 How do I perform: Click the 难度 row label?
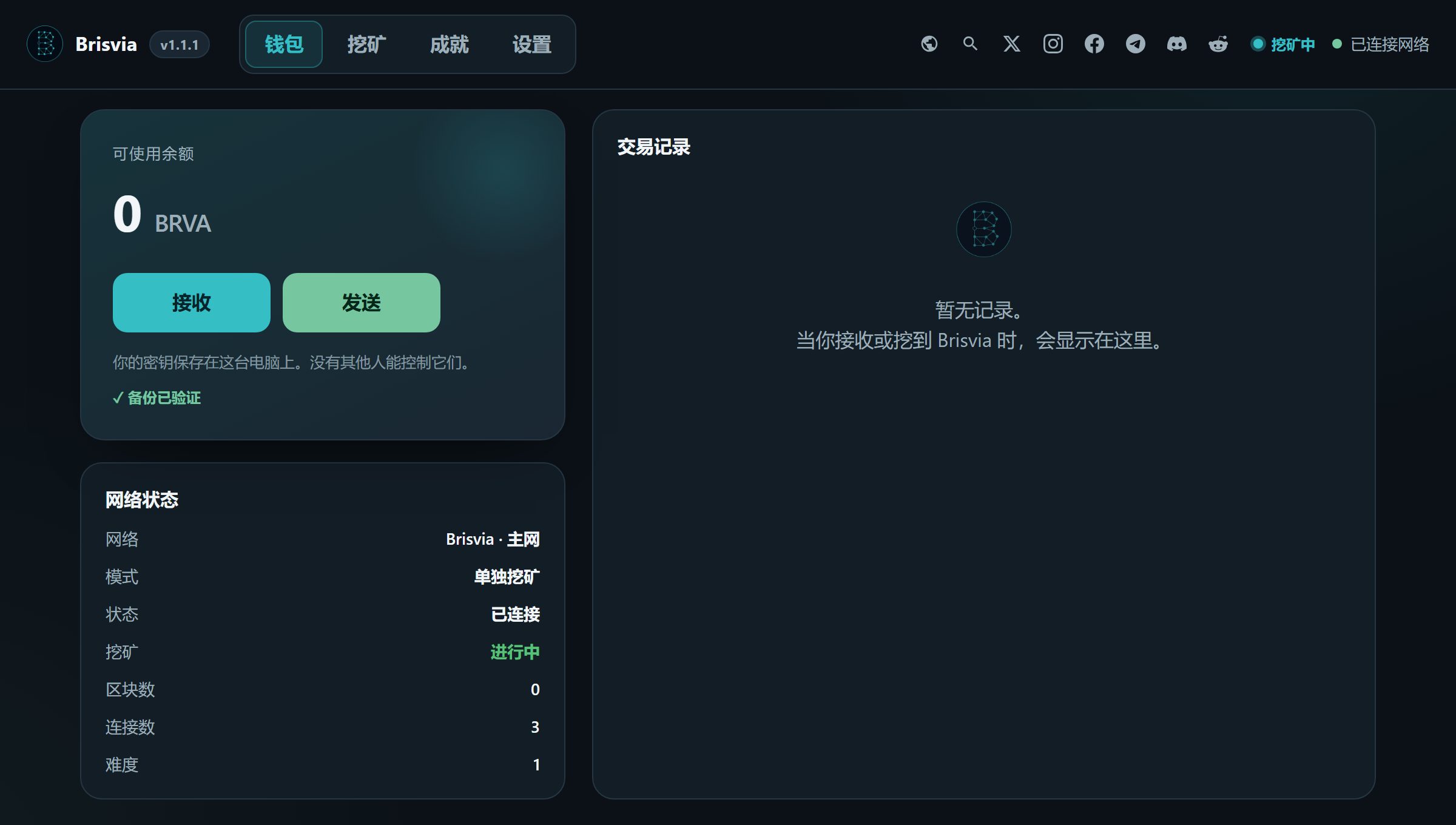[122, 765]
